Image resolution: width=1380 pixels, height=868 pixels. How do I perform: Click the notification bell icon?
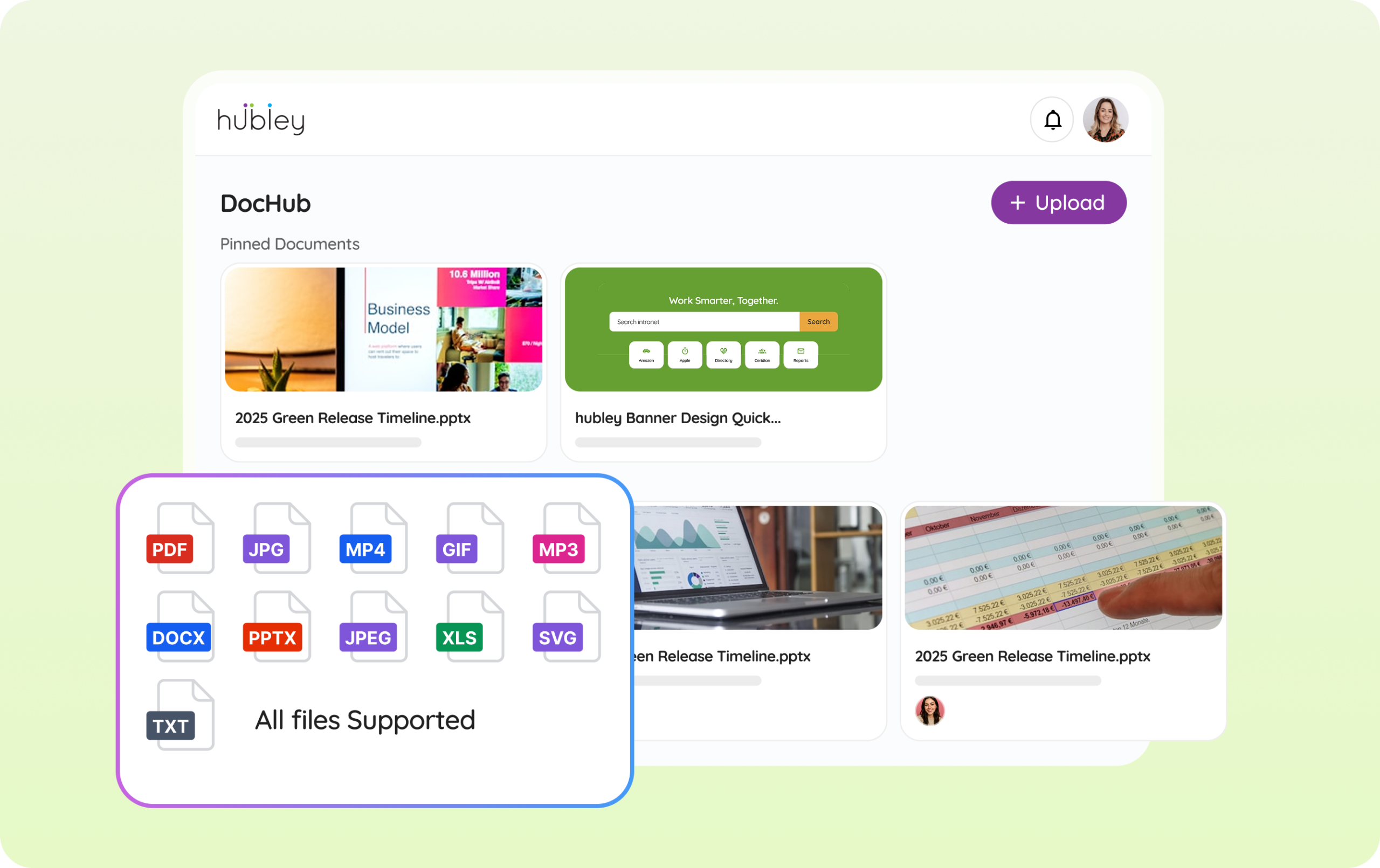1052,120
